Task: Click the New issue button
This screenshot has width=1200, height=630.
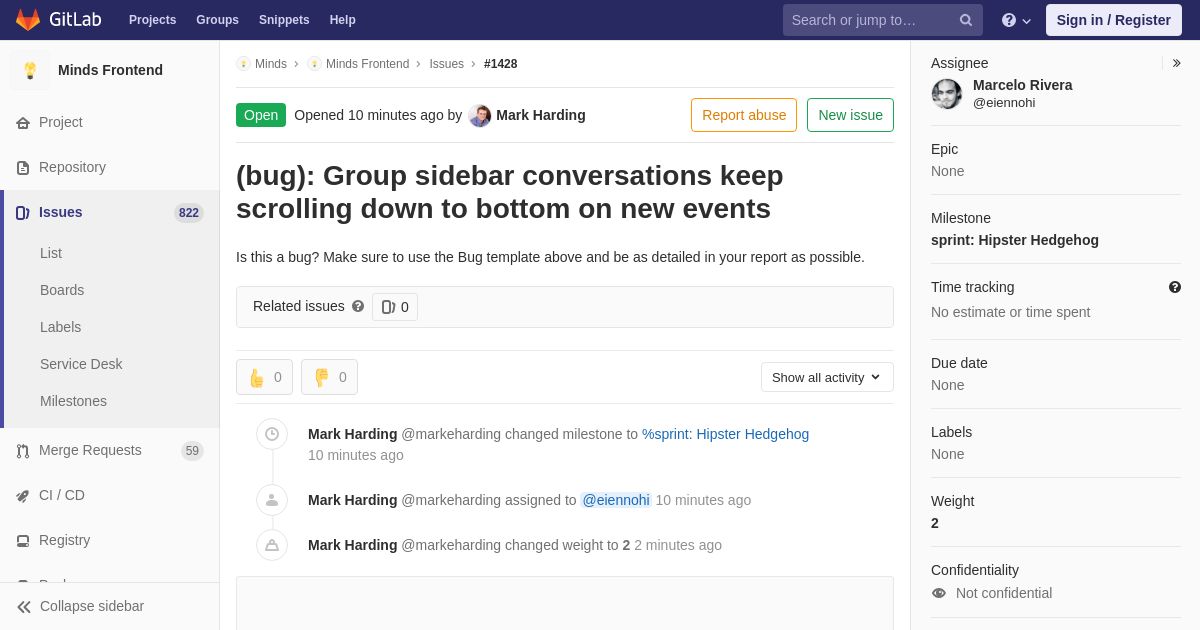Action: 850,115
